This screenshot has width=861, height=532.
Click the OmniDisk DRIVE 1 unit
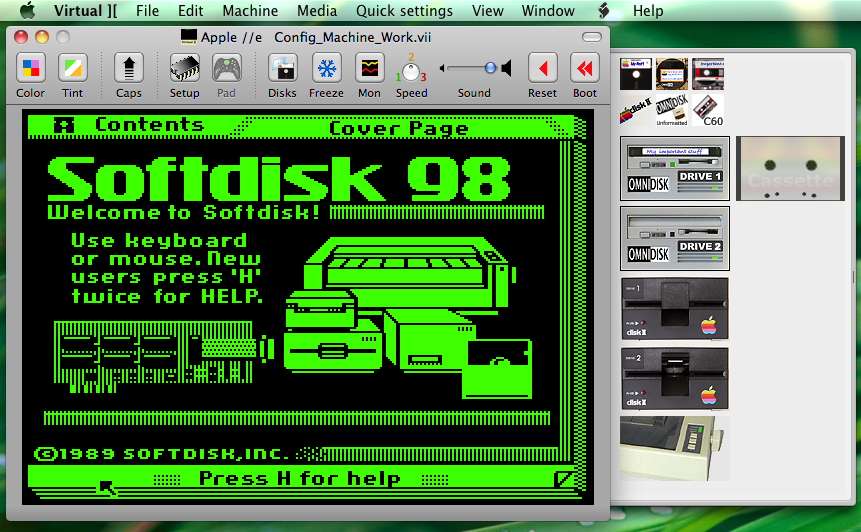pyautogui.click(x=675, y=169)
